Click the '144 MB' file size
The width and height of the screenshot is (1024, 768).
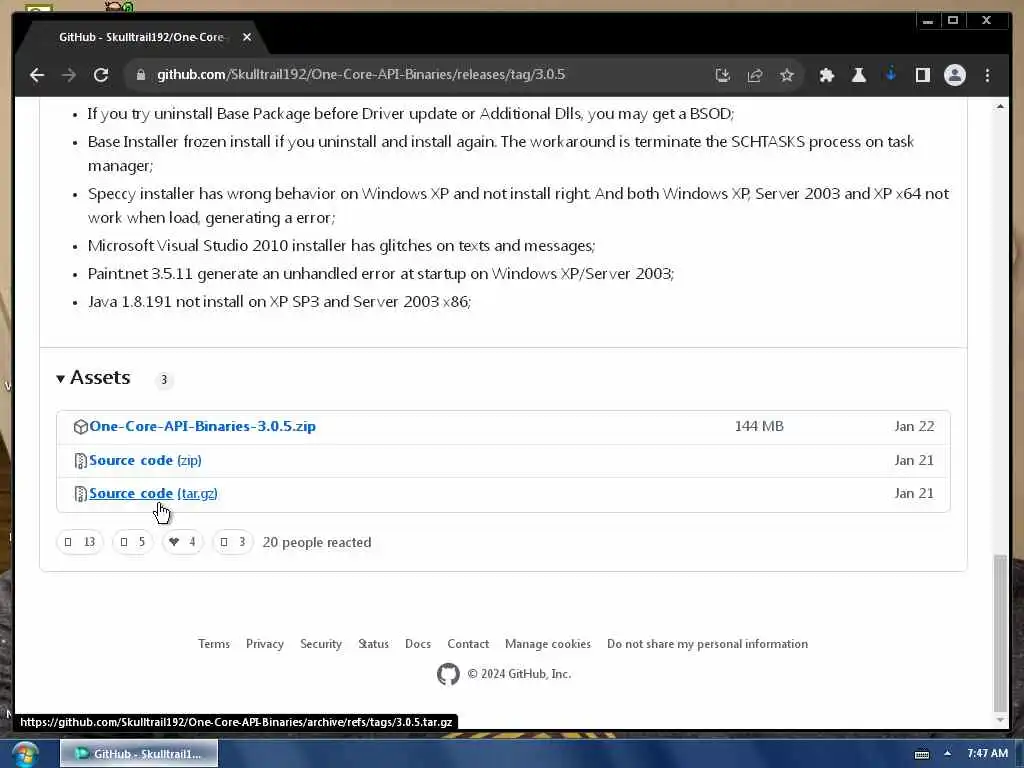click(759, 426)
